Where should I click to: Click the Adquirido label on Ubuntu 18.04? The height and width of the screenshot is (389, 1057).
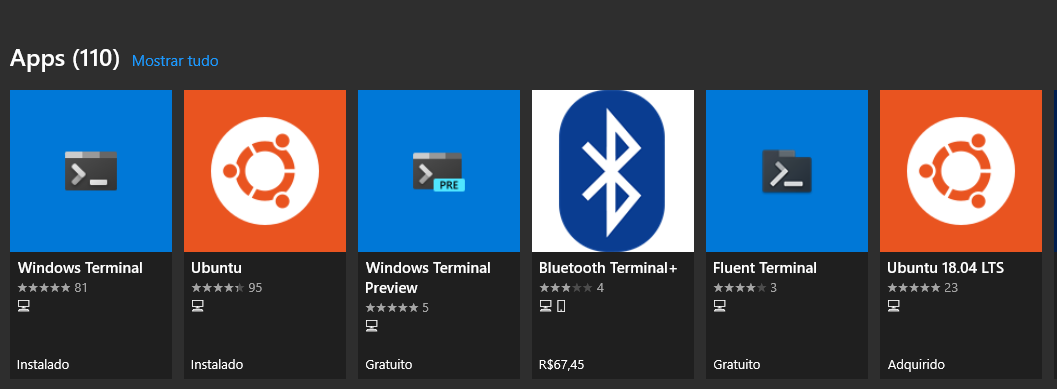click(916, 365)
